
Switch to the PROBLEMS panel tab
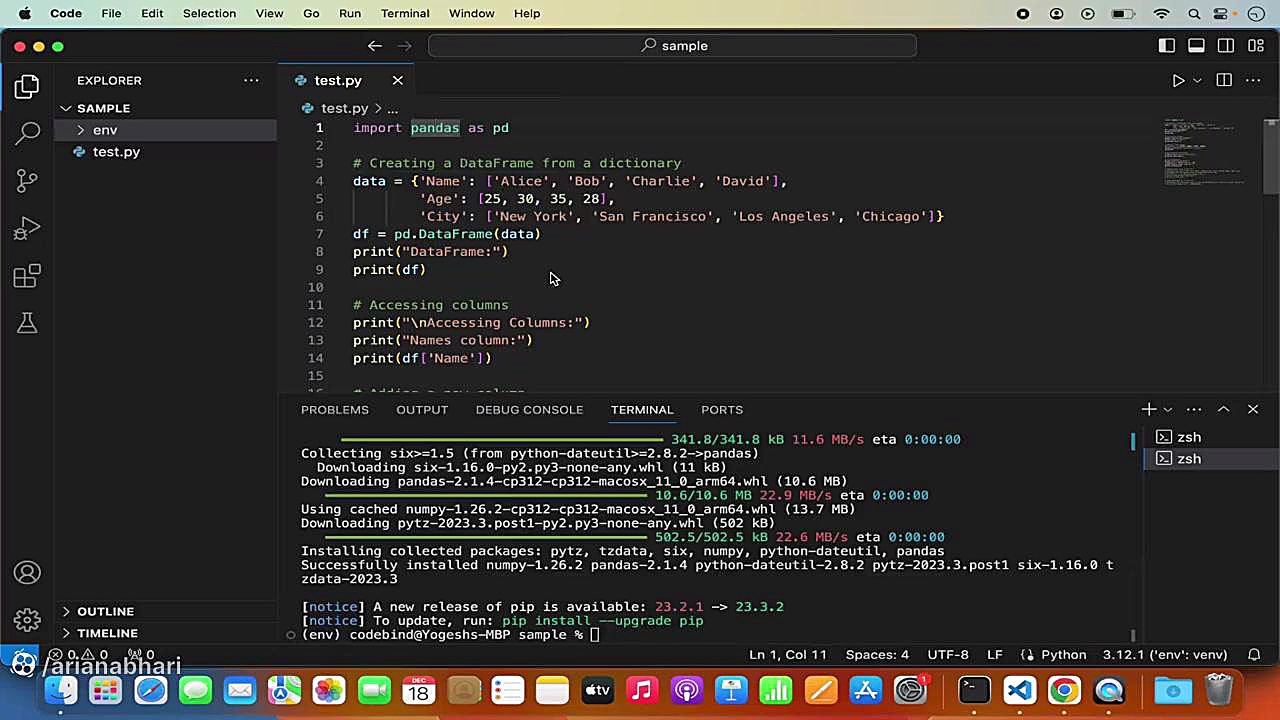point(334,409)
